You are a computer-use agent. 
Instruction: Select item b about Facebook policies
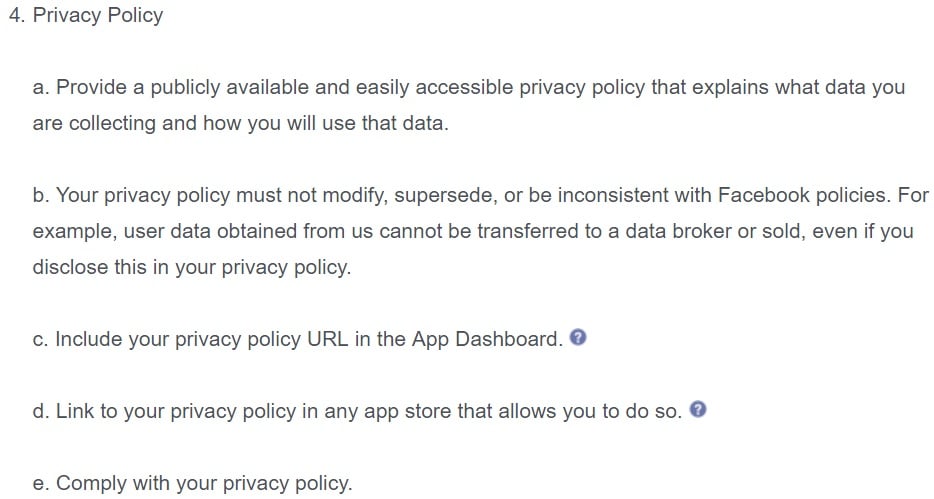[x=480, y=231]
